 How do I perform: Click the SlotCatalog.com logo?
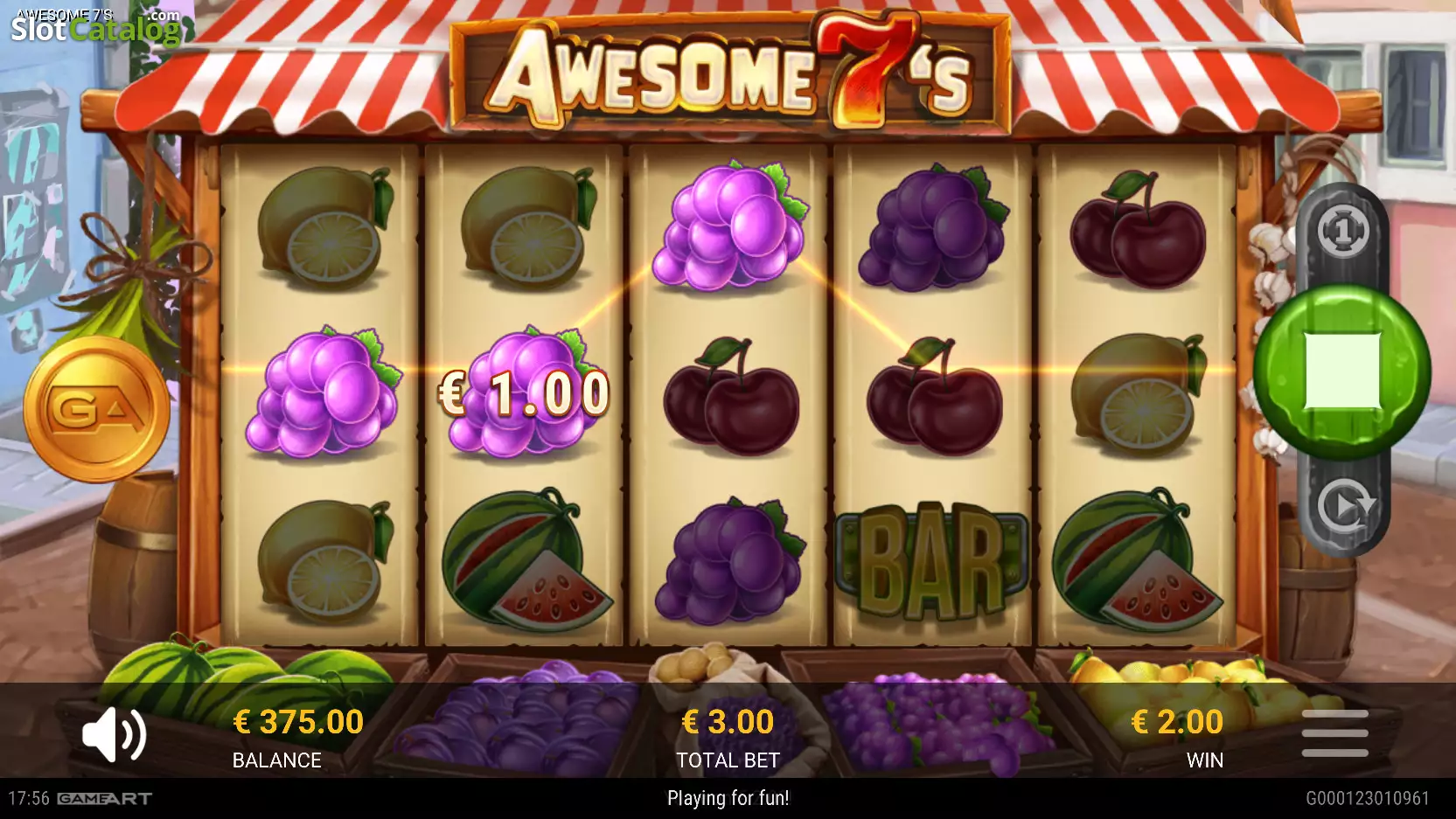click(x=96, y=26)
